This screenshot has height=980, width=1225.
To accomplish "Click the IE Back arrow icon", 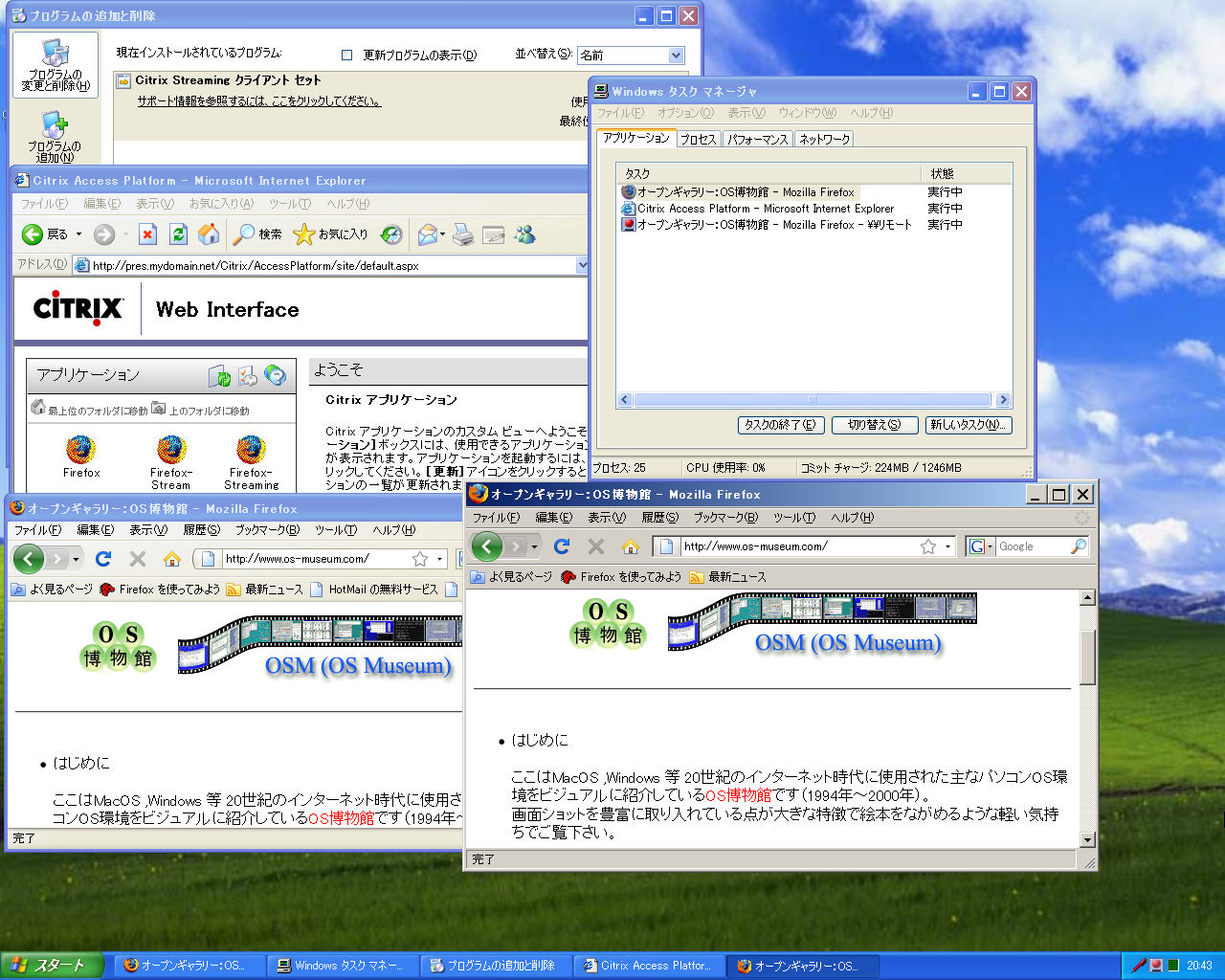I will click(x=33, y=234).
